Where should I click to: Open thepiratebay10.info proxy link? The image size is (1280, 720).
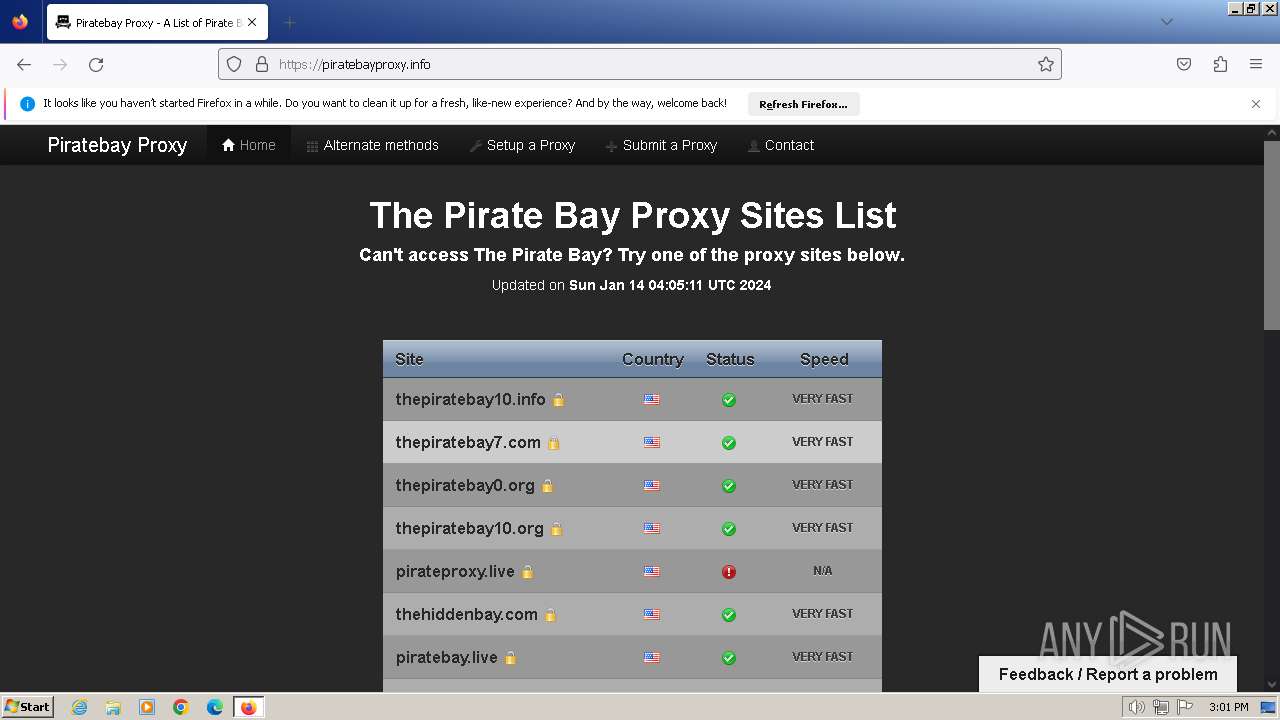(x=470, y=399)
